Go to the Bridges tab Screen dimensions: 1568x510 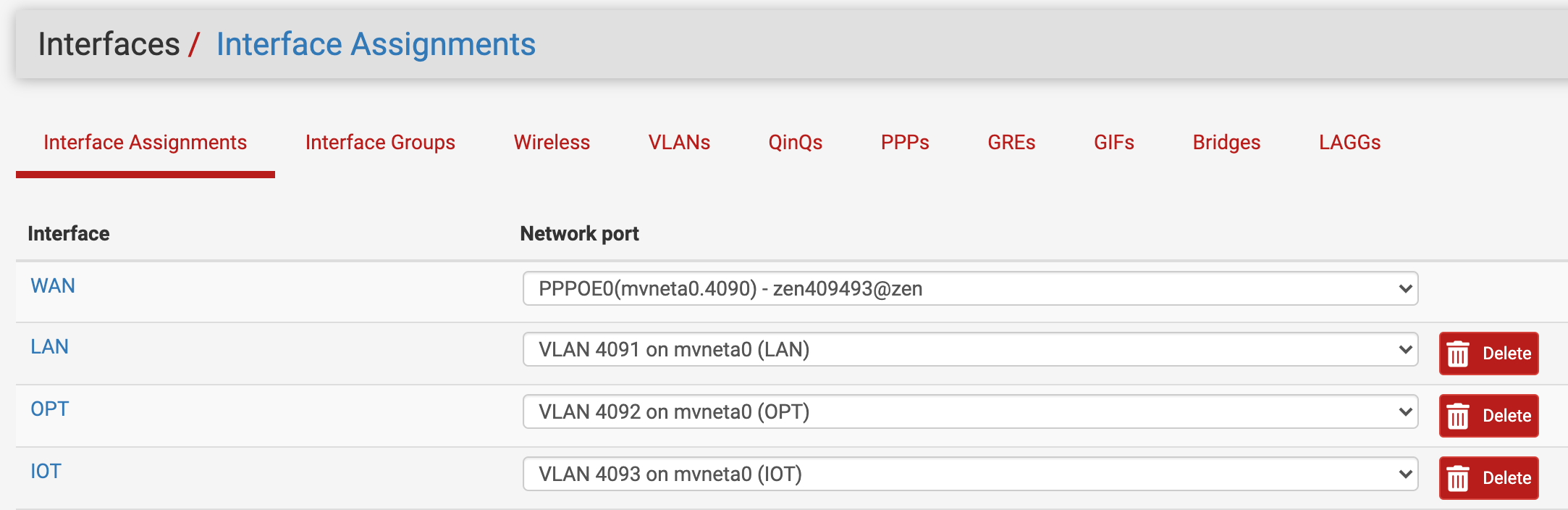coord(1226,142)
